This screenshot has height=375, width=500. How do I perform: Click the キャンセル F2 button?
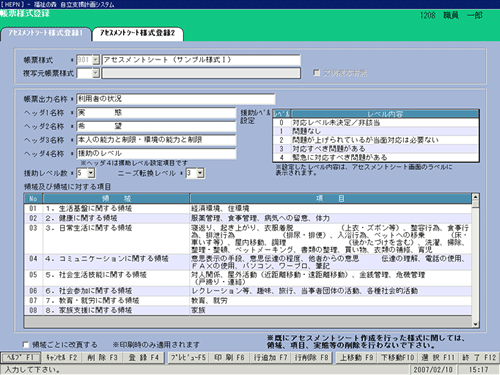(x=62, y=358)
